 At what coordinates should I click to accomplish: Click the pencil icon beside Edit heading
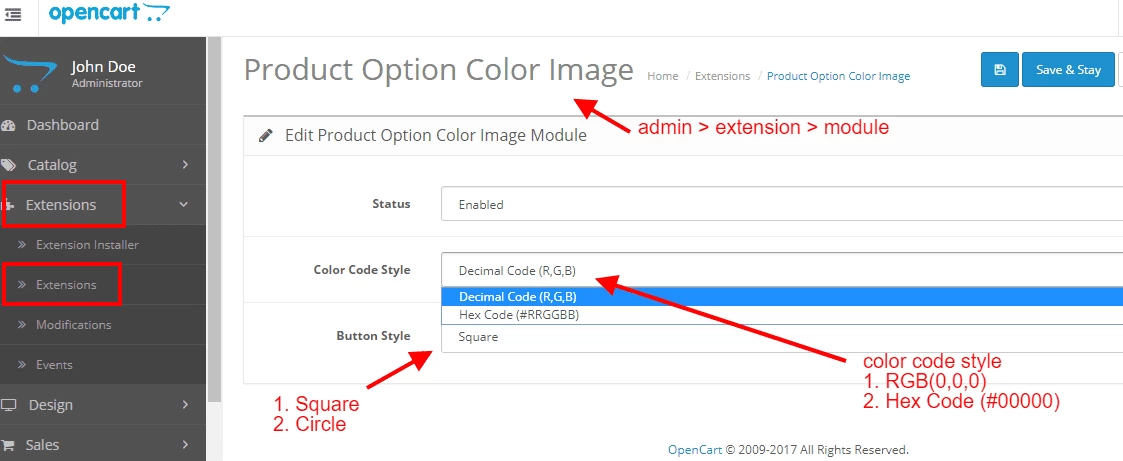(x=266, y=135)
